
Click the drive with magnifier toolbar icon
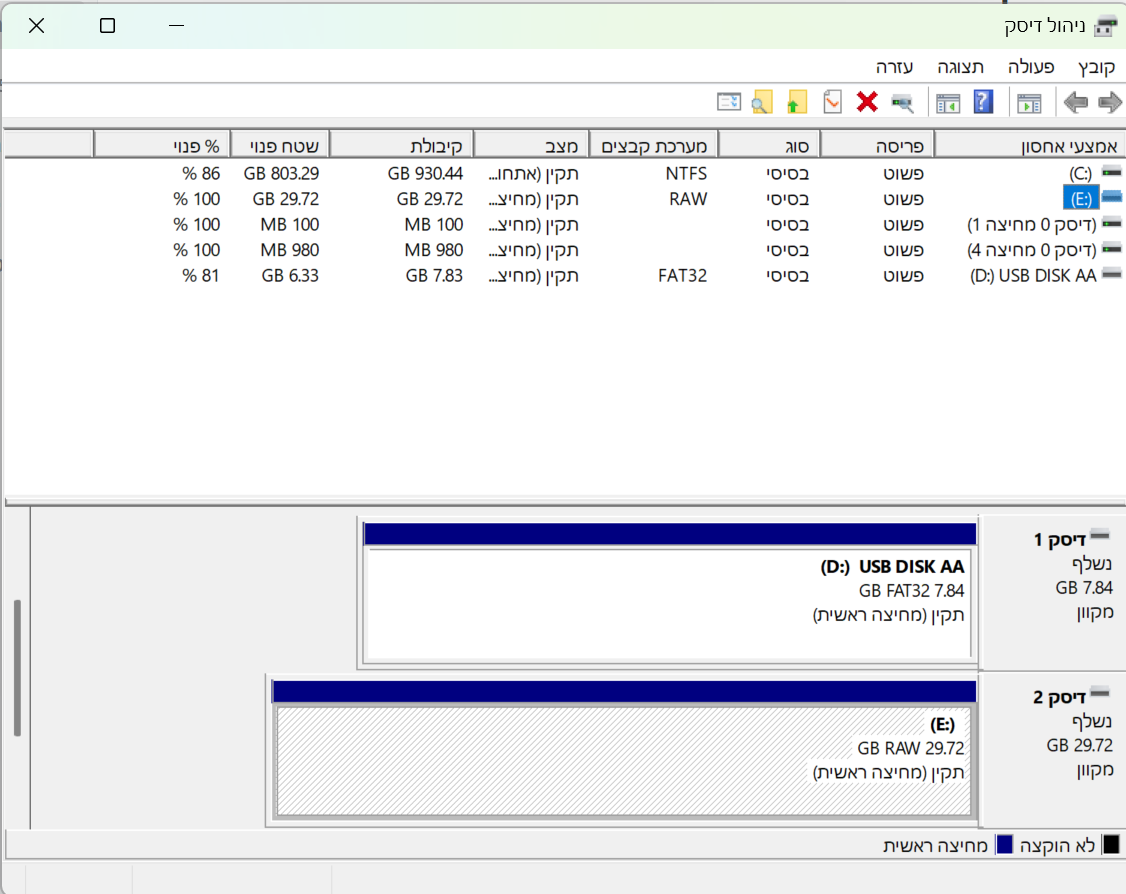902,102
